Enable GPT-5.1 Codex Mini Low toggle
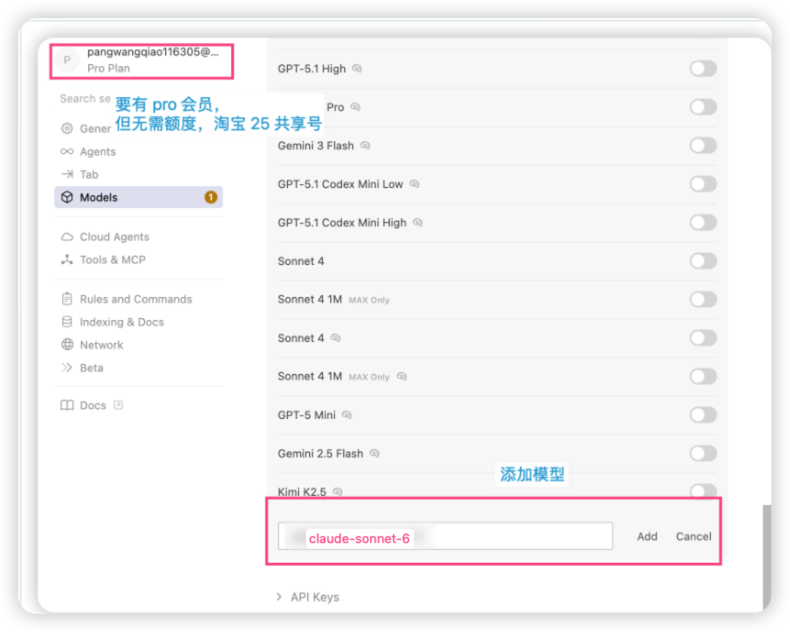 [x=703, y=184]
